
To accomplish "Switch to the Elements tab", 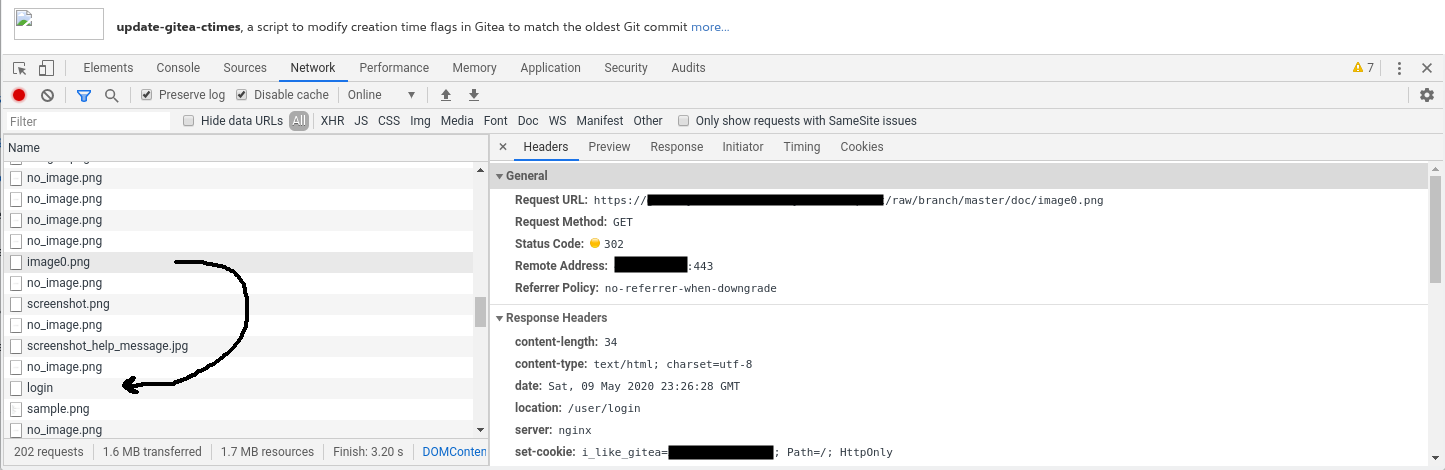I will [x=108, y=68].
